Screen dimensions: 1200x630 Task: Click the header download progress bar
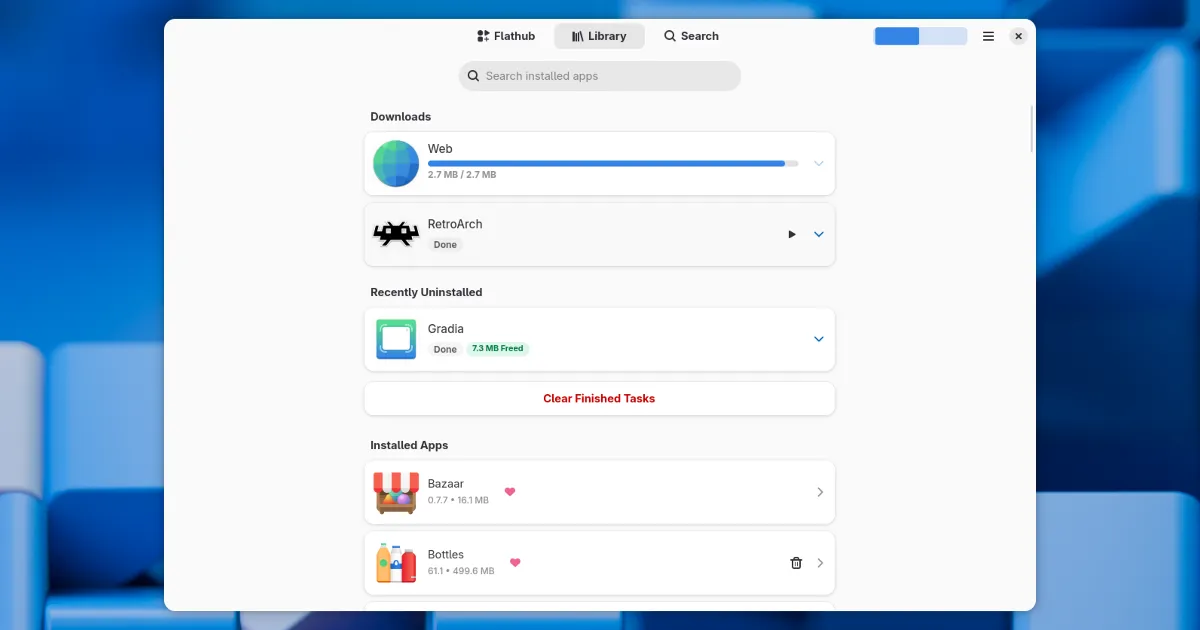click(x=920, y=36)
